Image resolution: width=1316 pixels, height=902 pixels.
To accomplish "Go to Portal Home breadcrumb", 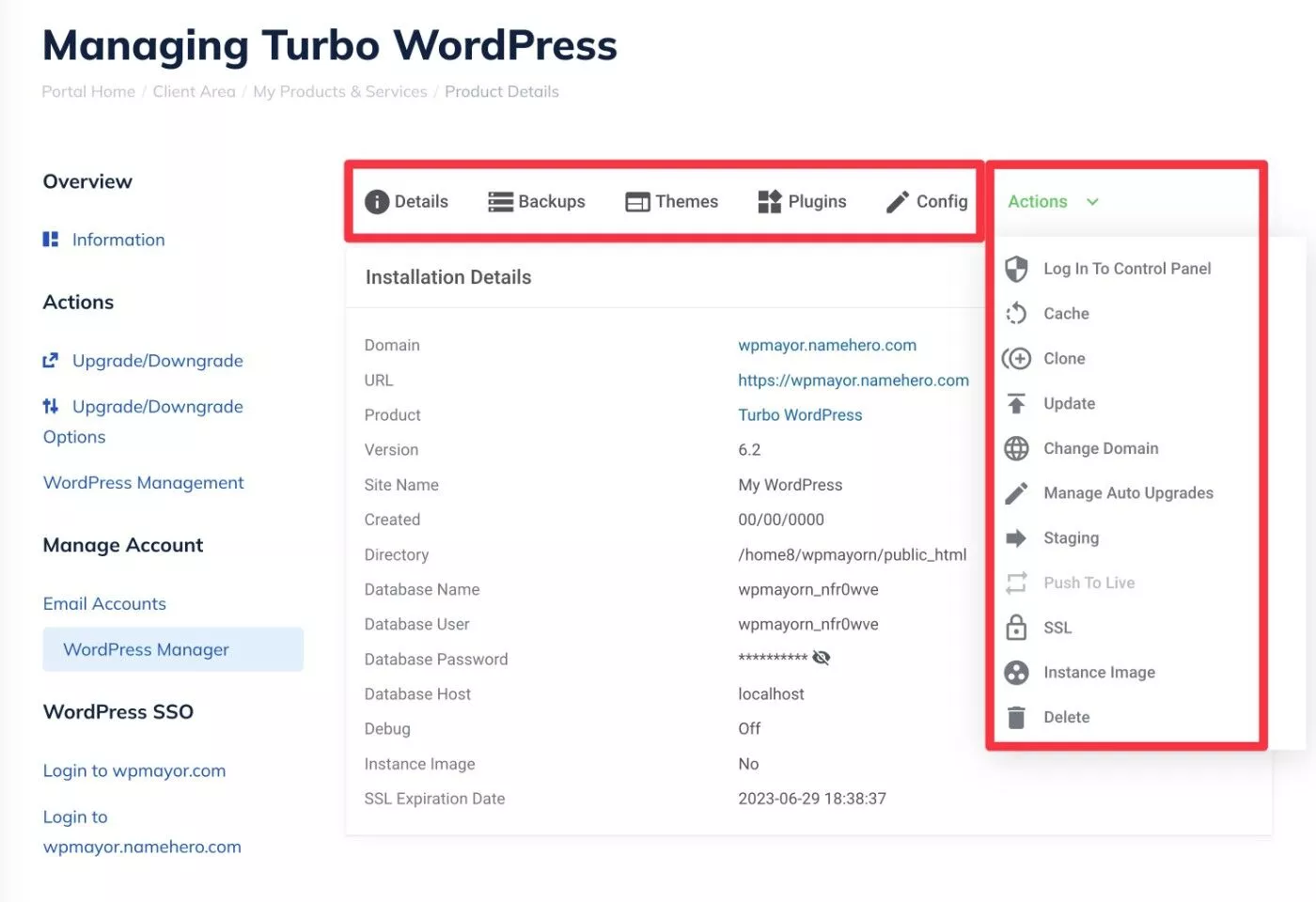I will (x=88, y=92).
